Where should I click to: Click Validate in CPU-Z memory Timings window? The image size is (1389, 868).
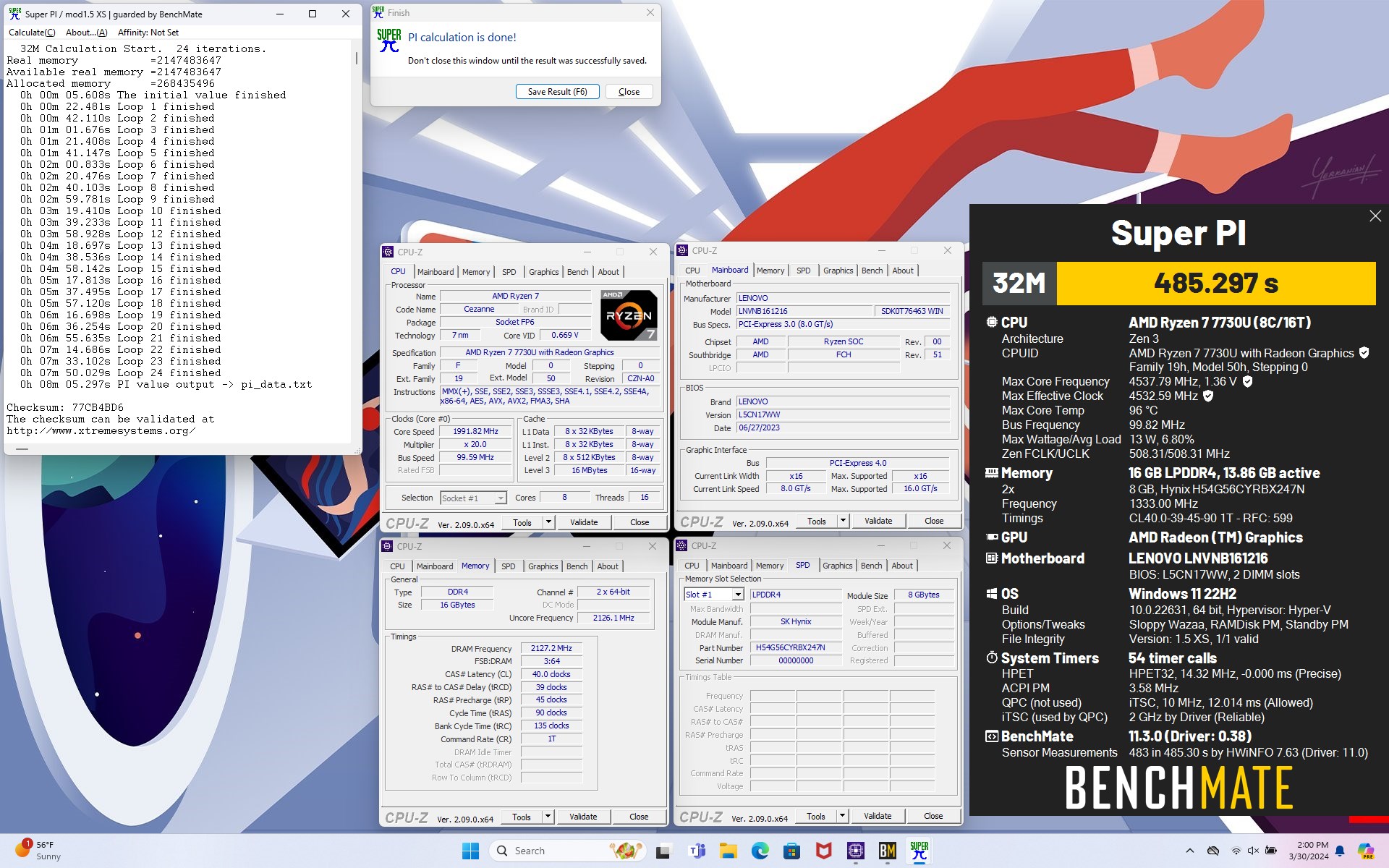[x=583, y=817]
